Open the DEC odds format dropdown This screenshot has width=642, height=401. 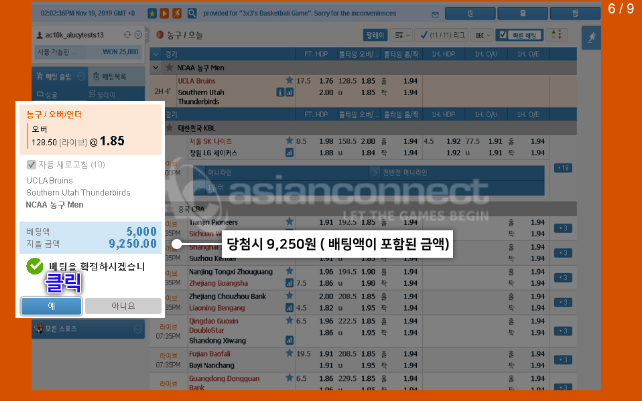pyautogui.click(x=482, y=35)
